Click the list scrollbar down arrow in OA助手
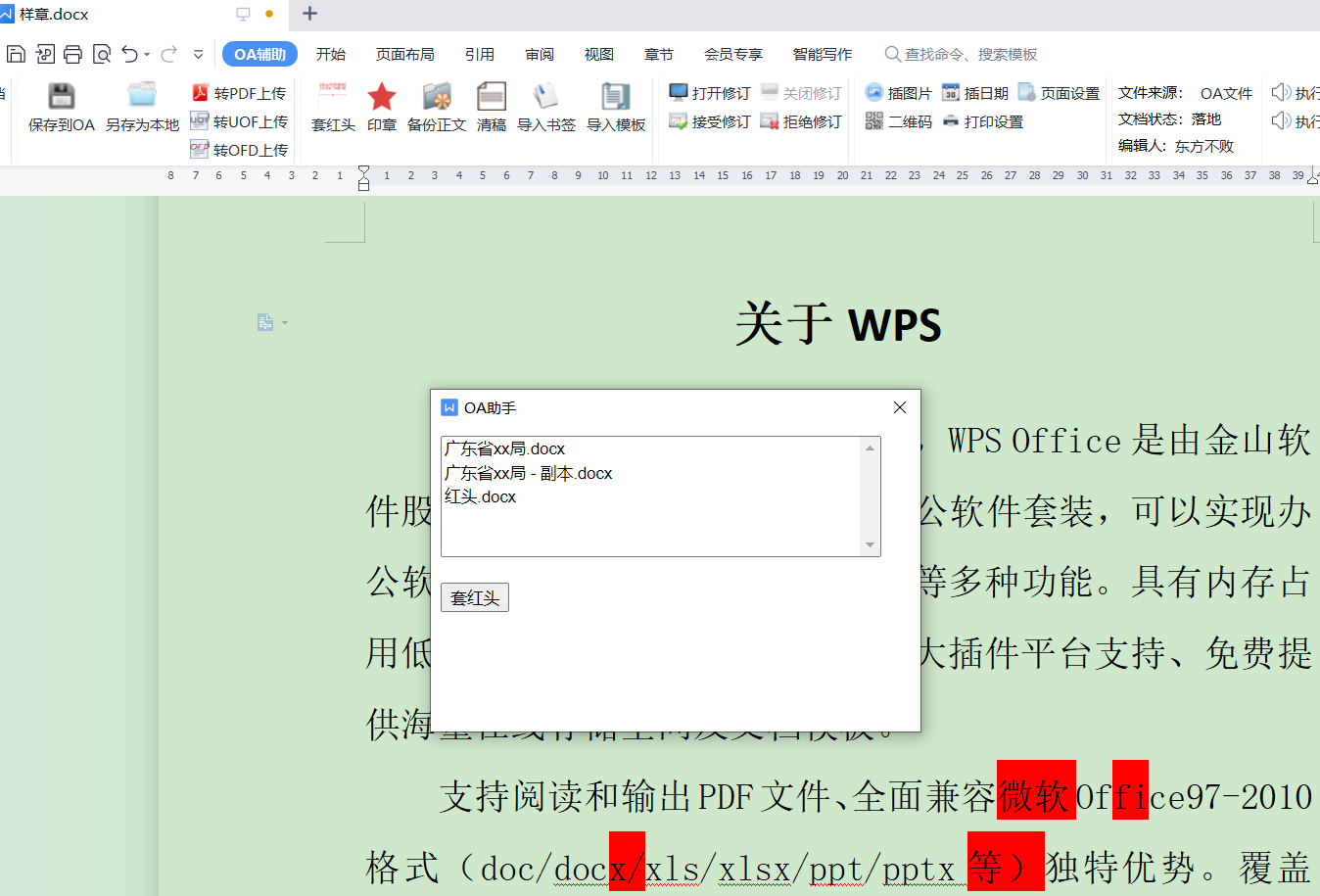Viewport: 1320px width, 896px height. coord(871,545)
